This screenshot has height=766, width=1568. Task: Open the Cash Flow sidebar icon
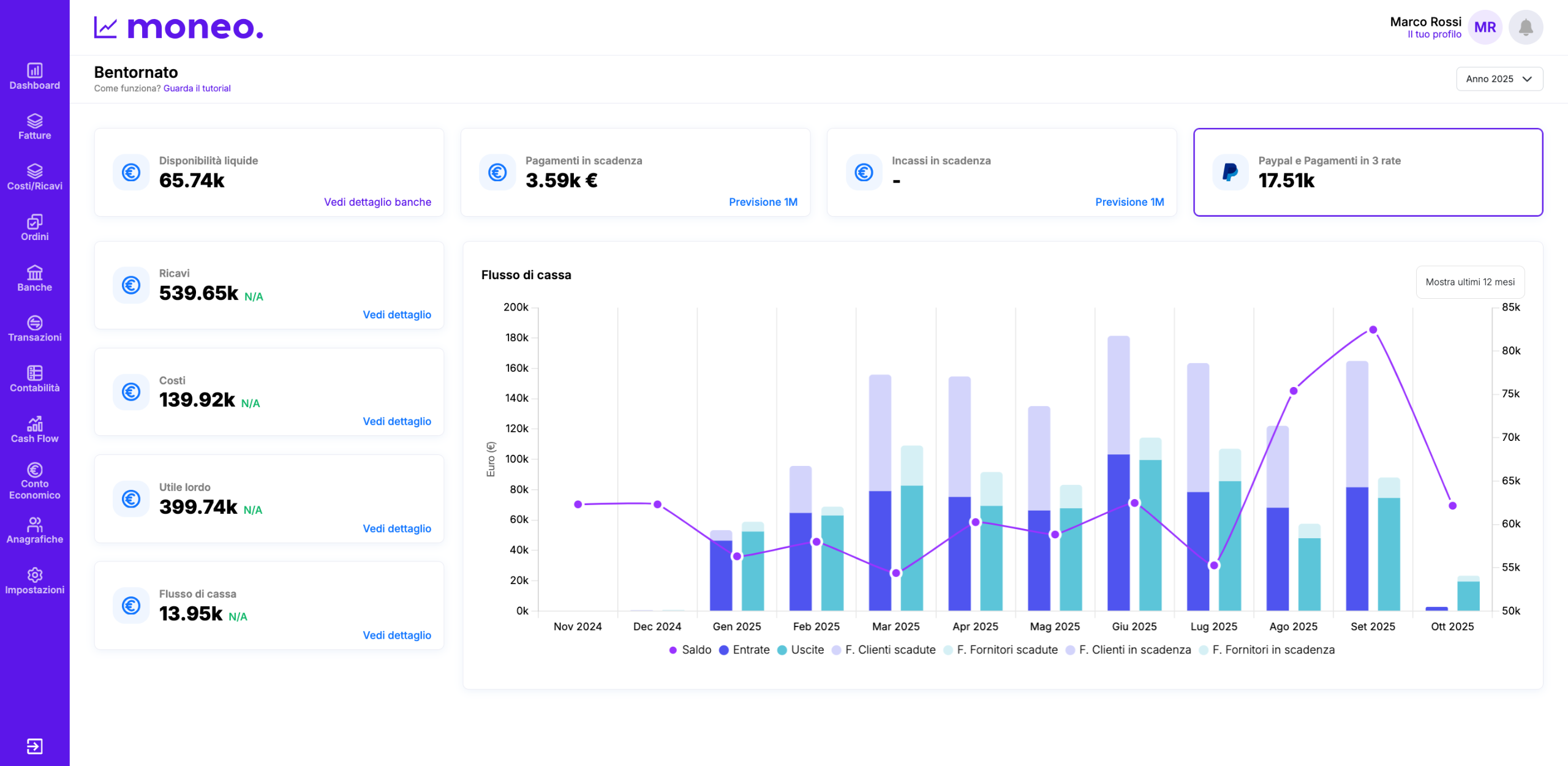pyautogui.click(x=34, y=424)
